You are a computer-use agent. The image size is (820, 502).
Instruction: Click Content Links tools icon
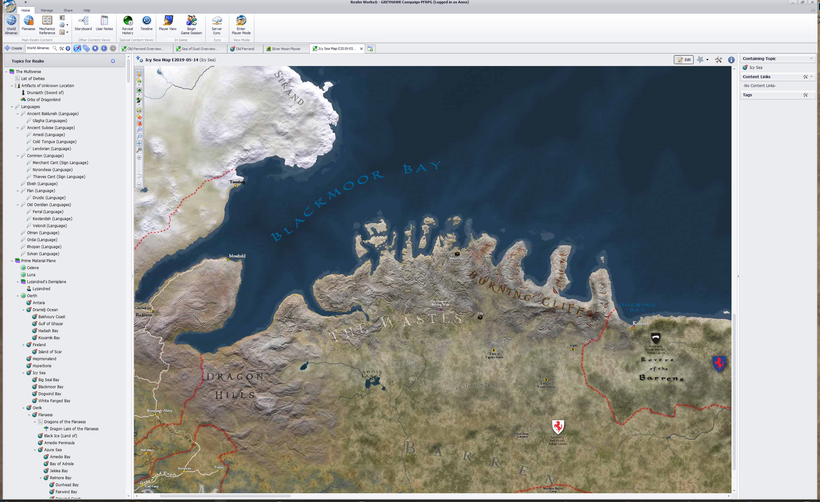[x=805, y=76]
